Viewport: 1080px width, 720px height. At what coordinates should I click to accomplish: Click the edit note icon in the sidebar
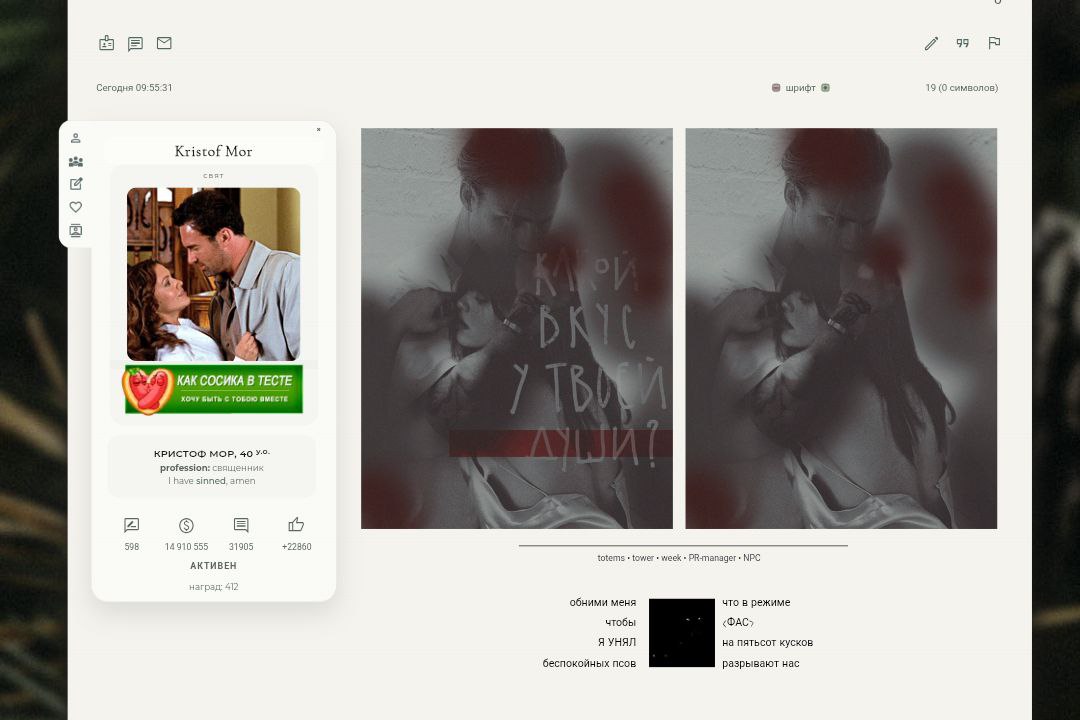(x=76, y=184)
